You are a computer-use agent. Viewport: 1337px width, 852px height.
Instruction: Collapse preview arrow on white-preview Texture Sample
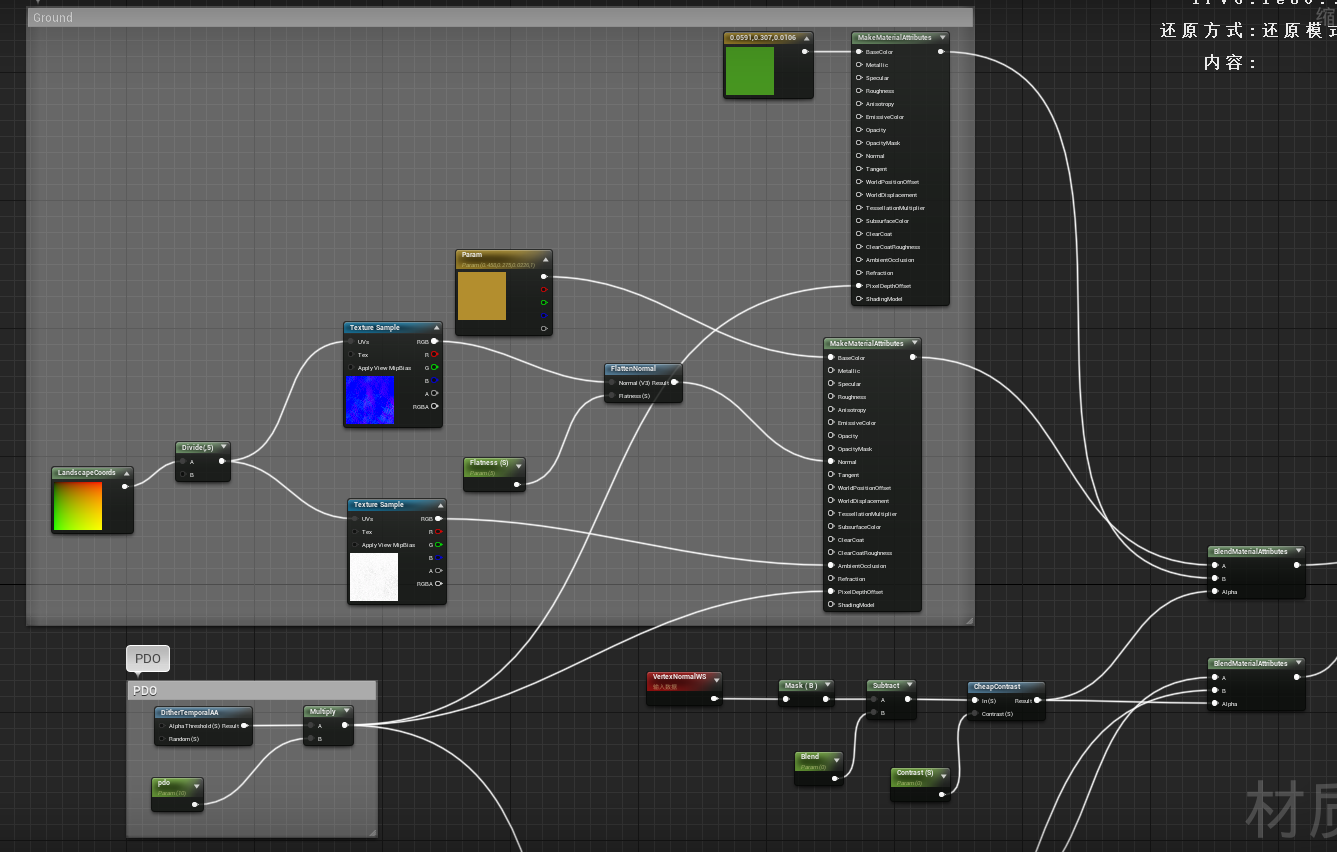tap(439, 505)
